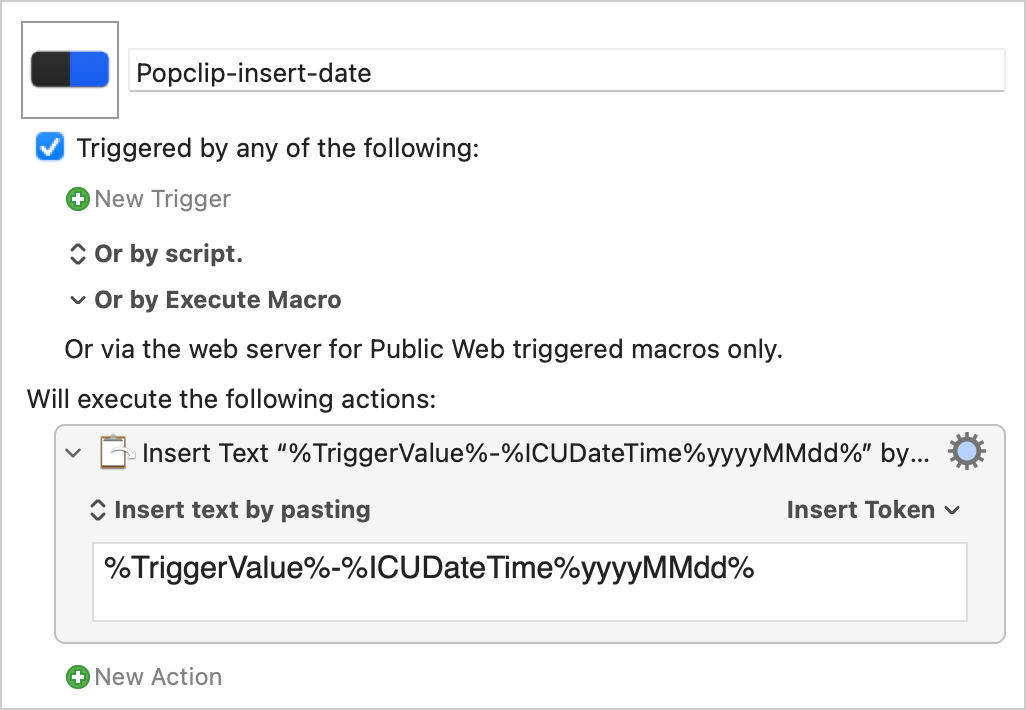Open the Insert text by pasting popup
This screenshot has width=1026, height=710.
(230, 510)
